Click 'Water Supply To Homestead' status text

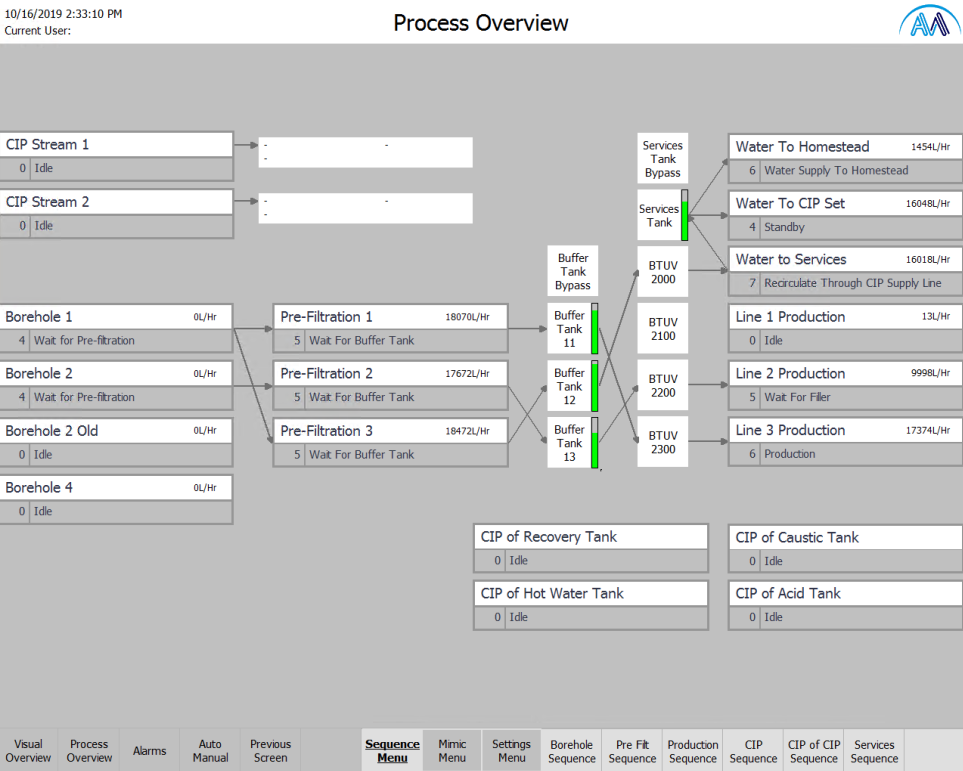tap(836, 170)
